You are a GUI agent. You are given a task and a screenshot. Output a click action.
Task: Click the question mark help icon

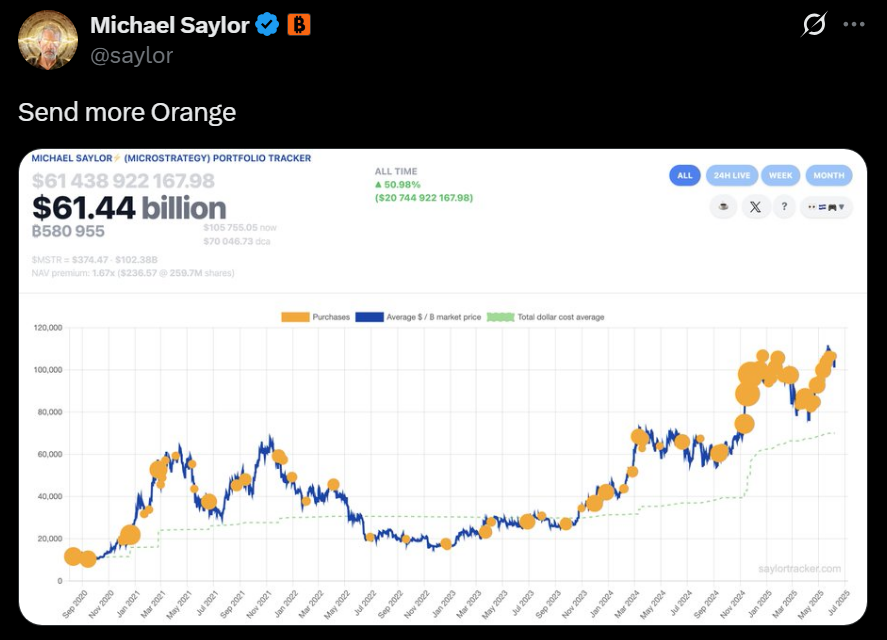coord(786,207)
